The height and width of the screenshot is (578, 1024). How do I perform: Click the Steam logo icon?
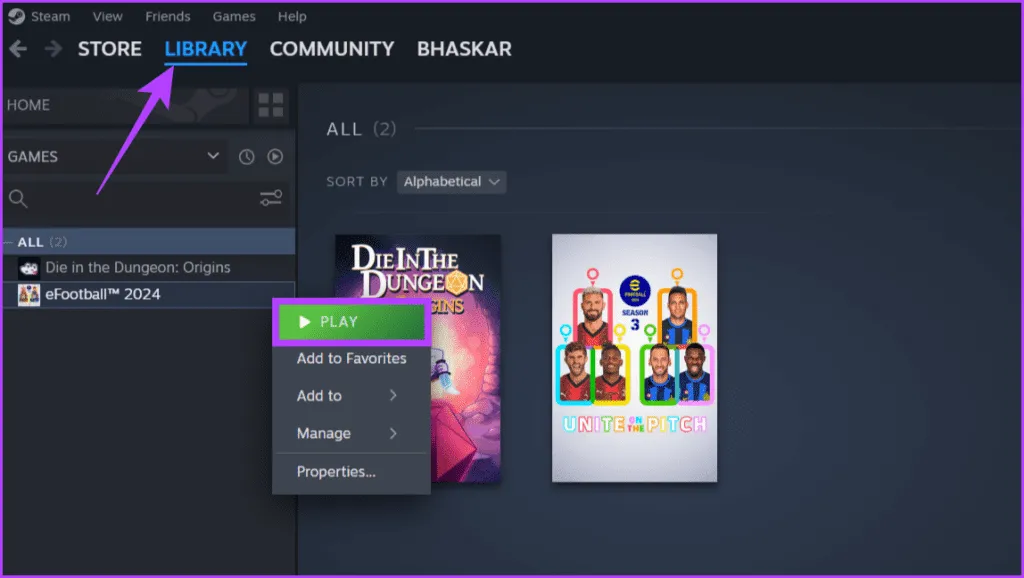(x=17, y=16)
